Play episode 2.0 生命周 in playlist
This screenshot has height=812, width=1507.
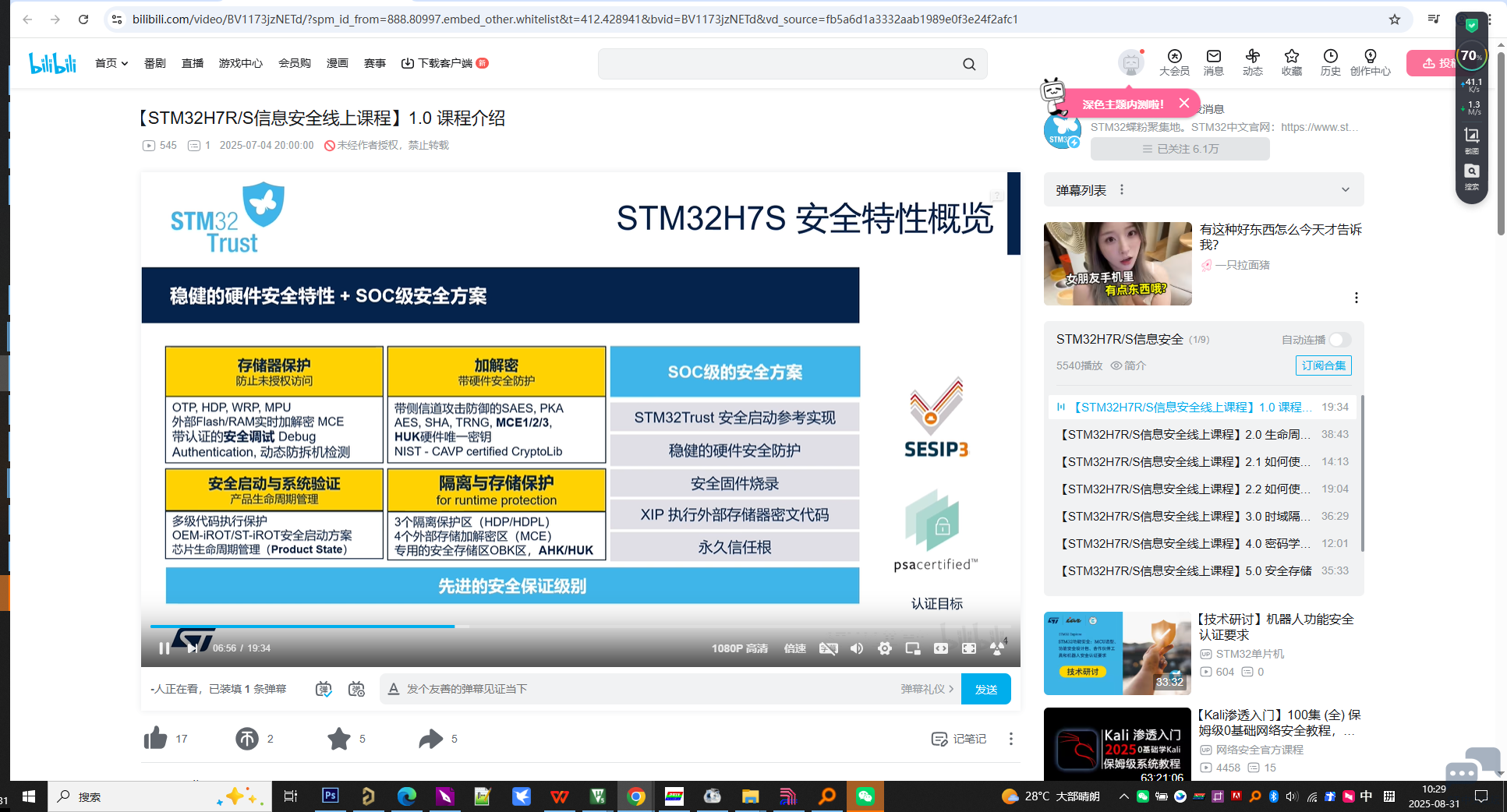point(1204,435)
